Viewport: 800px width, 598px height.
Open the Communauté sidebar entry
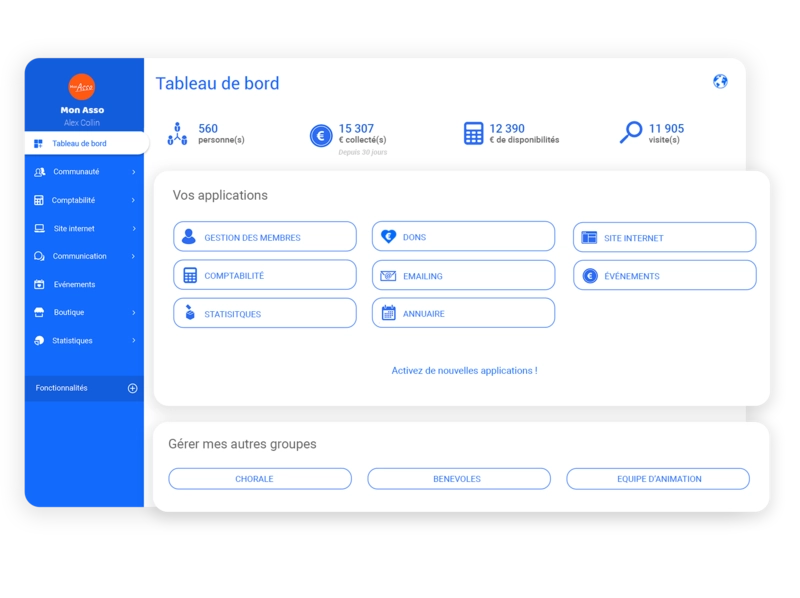(84, 172)
